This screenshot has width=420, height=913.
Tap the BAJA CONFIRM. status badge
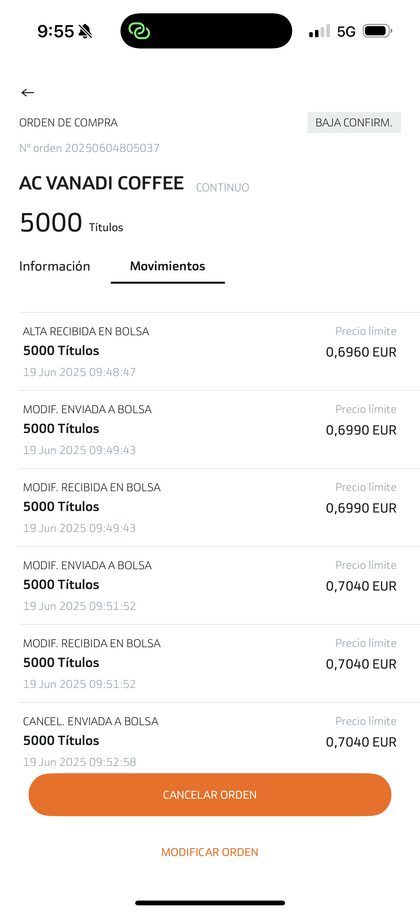click(354, 123)
